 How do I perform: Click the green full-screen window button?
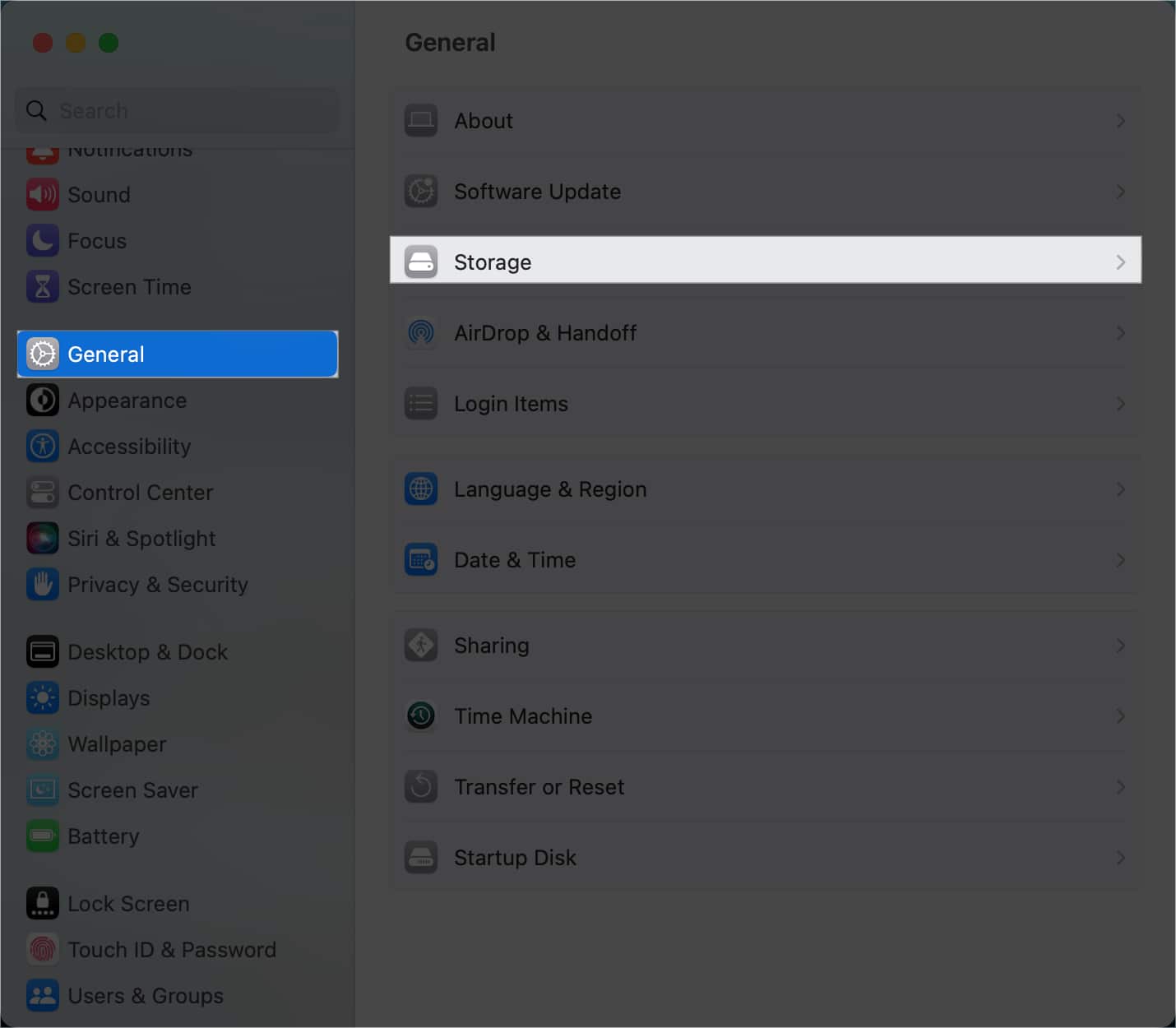click(x=109, y=43)
